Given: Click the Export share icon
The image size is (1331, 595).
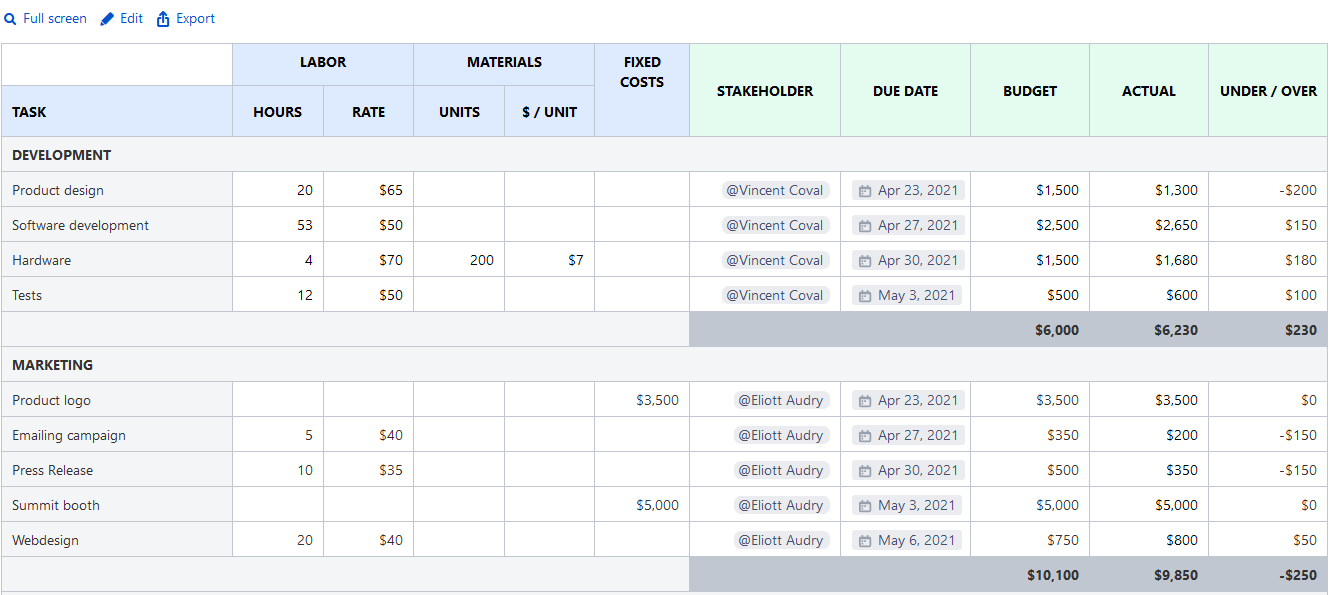Looking at the screenshot, I should coord(163,19).
